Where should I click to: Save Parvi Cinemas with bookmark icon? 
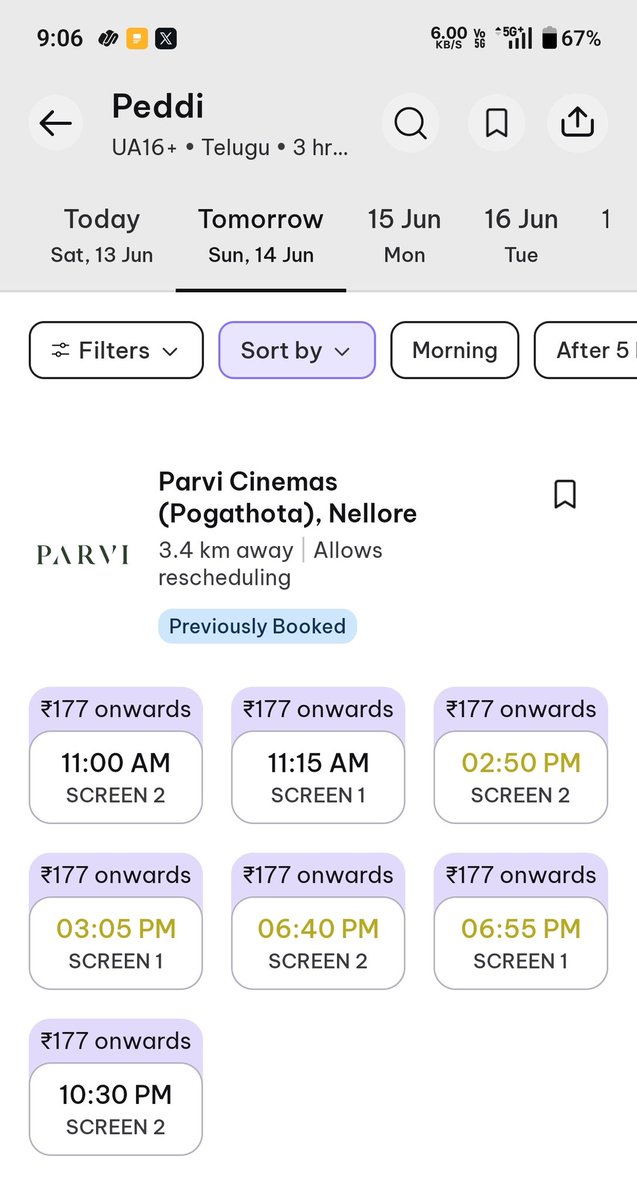pyautogui.click(x=565, y=494)
